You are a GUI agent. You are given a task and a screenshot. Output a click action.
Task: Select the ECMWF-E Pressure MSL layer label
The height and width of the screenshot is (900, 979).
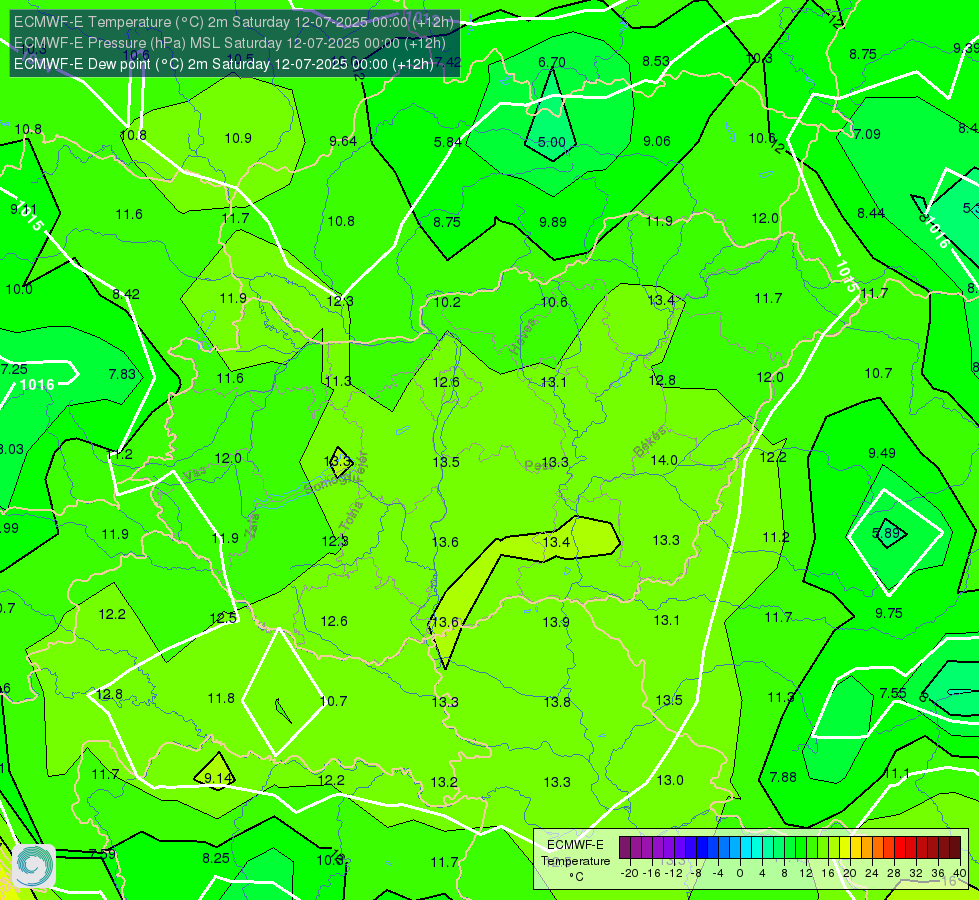pyautogui.click(x=230, y=43)
